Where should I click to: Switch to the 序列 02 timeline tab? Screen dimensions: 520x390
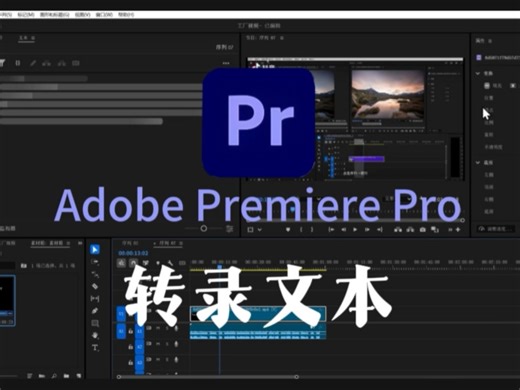pyautogui.click(x=167, y=243)
